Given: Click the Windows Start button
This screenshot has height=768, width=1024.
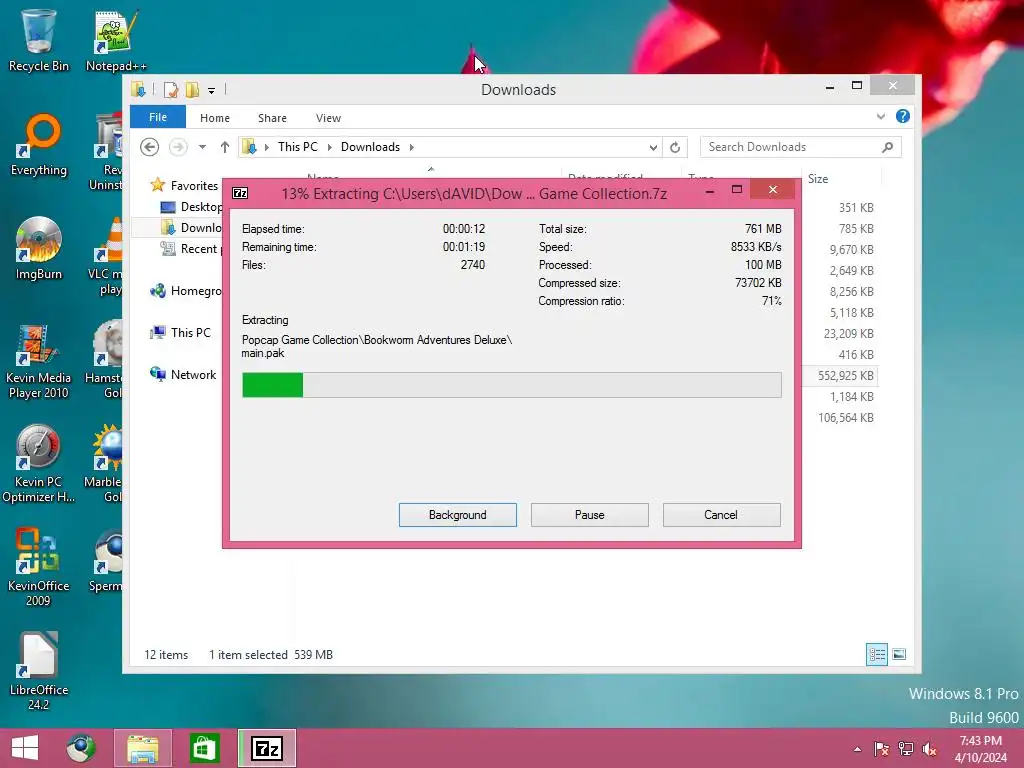Looking at the screenshot, I should click(x=25, y=748).
